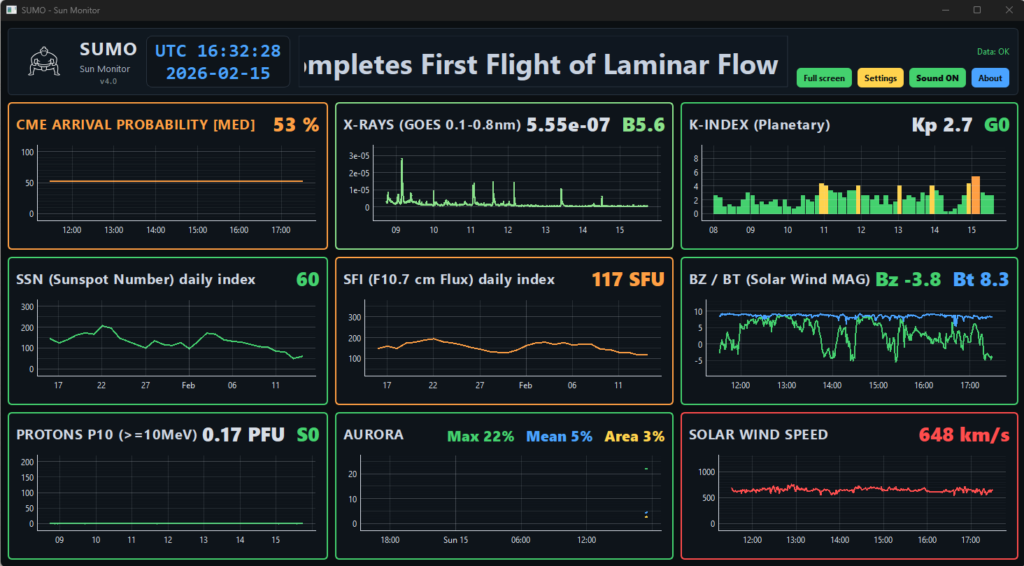Click the UTC clock display
The height and width of the screenshot is (566, 1024).
tap(218, 62)
